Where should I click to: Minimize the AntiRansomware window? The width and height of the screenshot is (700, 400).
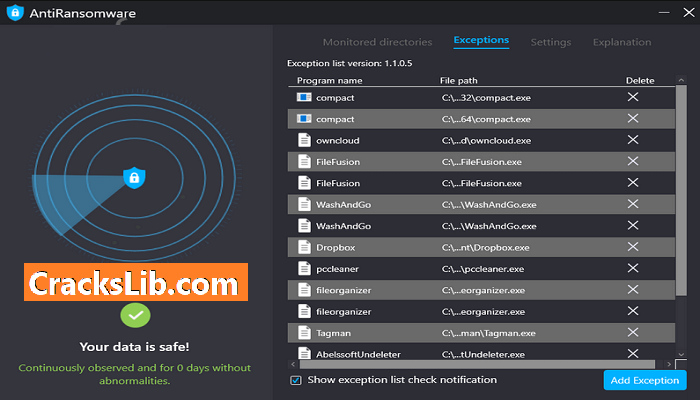click(664, 12)
